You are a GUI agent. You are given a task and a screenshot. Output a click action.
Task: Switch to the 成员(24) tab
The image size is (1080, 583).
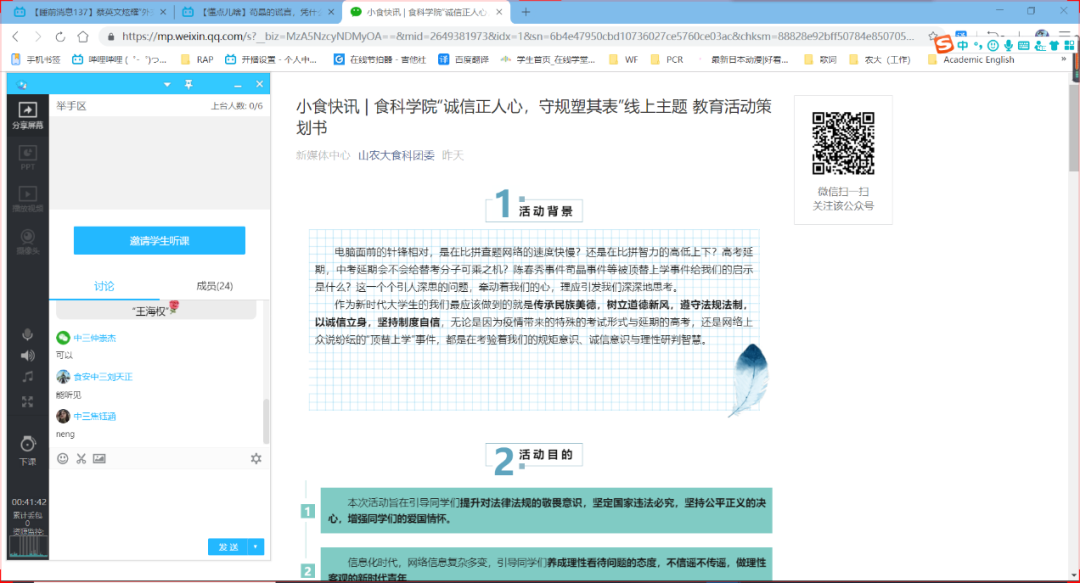214,286
